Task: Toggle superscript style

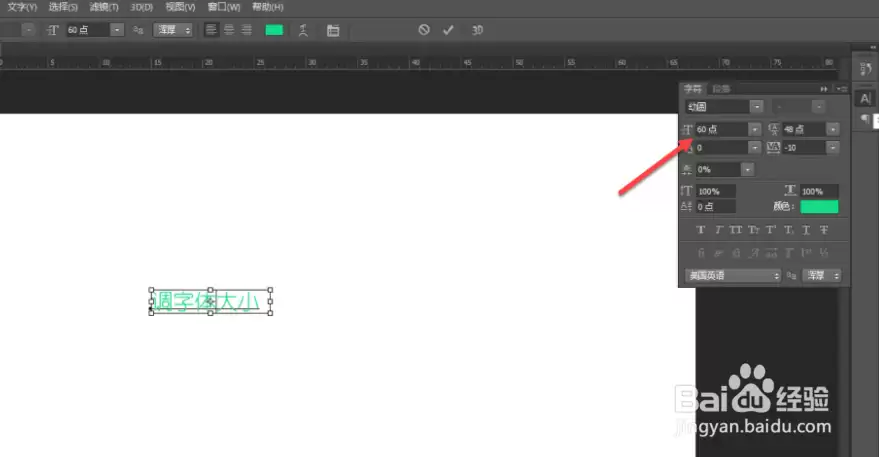Action: click(771, 230)
